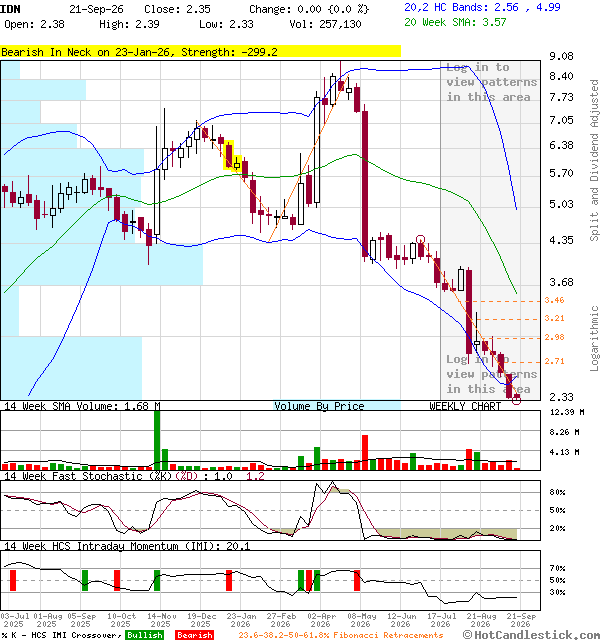Click the 20 Week SMA label

click(455, 22)
